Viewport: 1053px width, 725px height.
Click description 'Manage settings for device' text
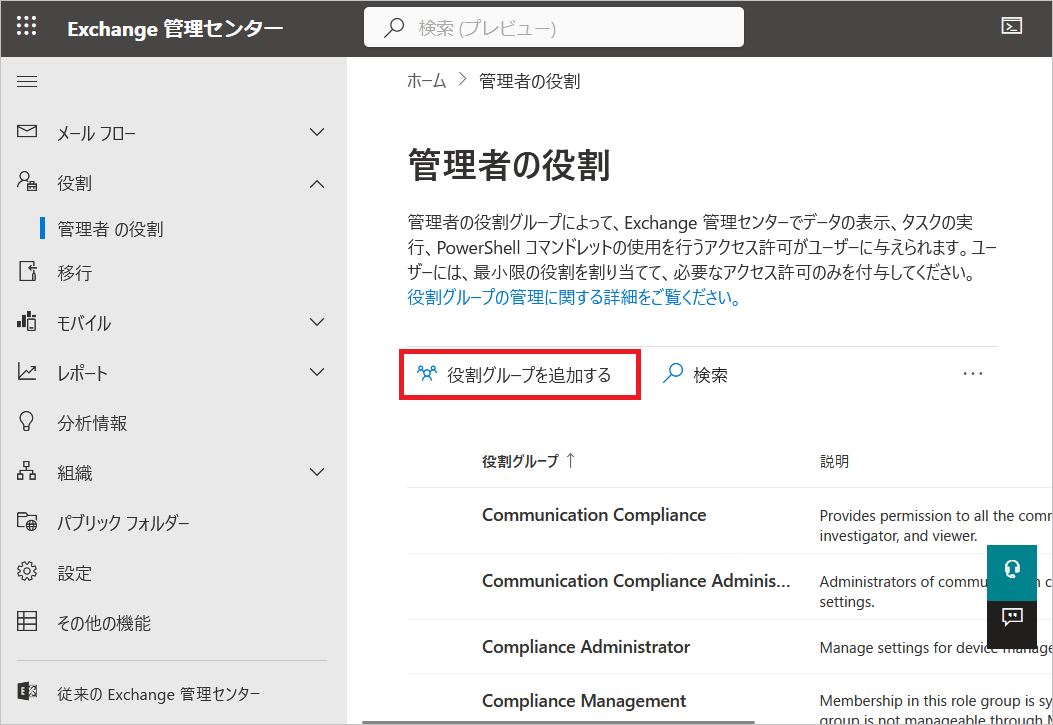(x=935, y=648)
